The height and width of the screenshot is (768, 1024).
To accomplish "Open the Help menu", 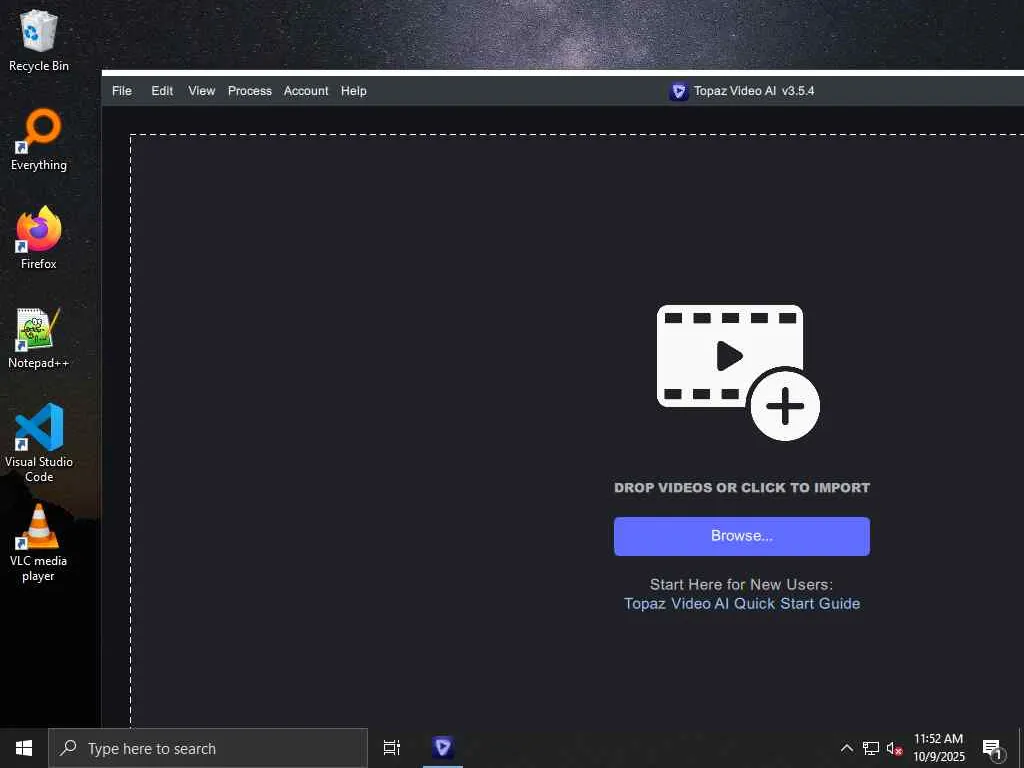I will pyautogui.click(x=353, y=91).
